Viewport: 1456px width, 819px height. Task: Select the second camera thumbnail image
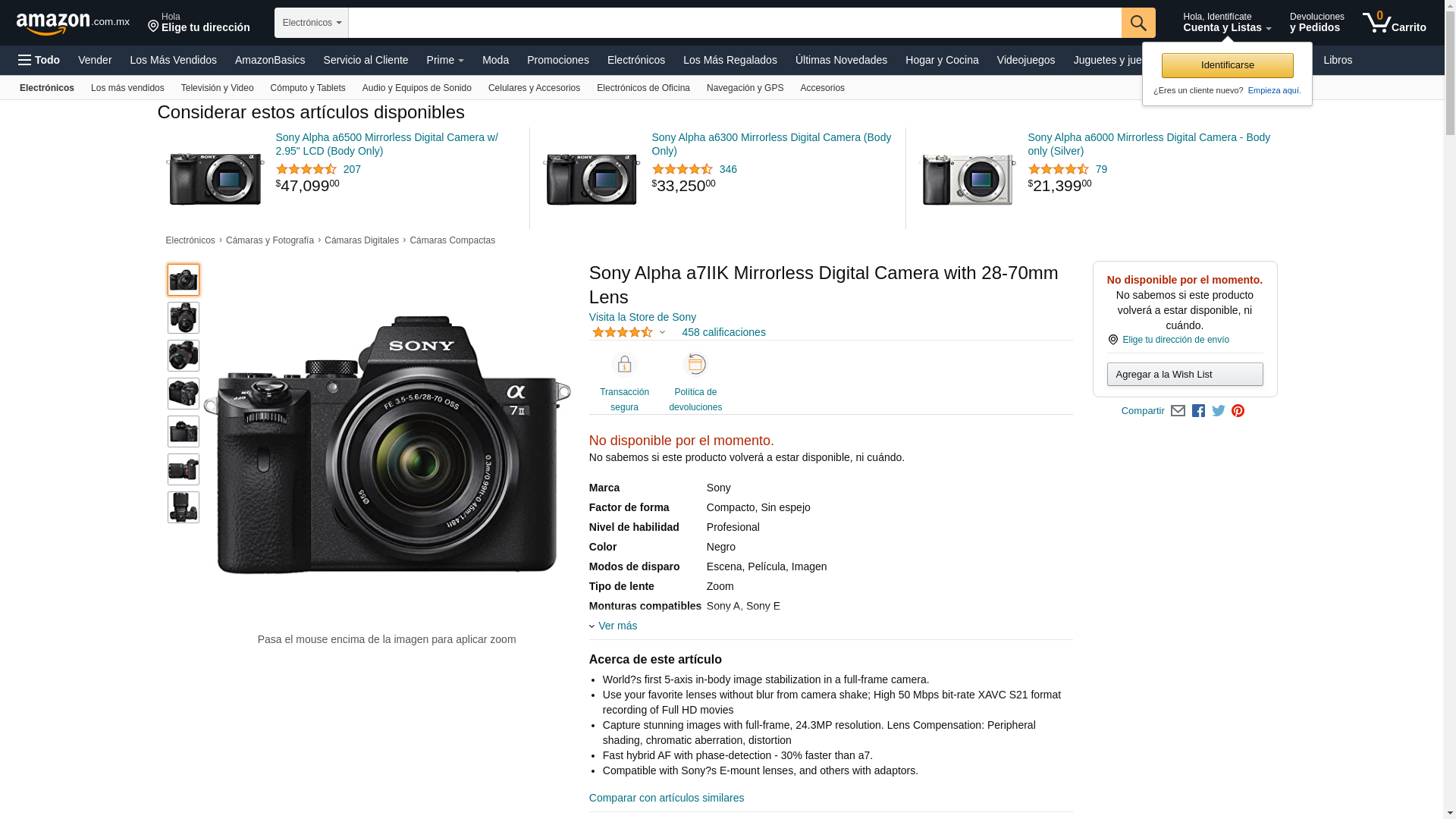coord(184,318)
